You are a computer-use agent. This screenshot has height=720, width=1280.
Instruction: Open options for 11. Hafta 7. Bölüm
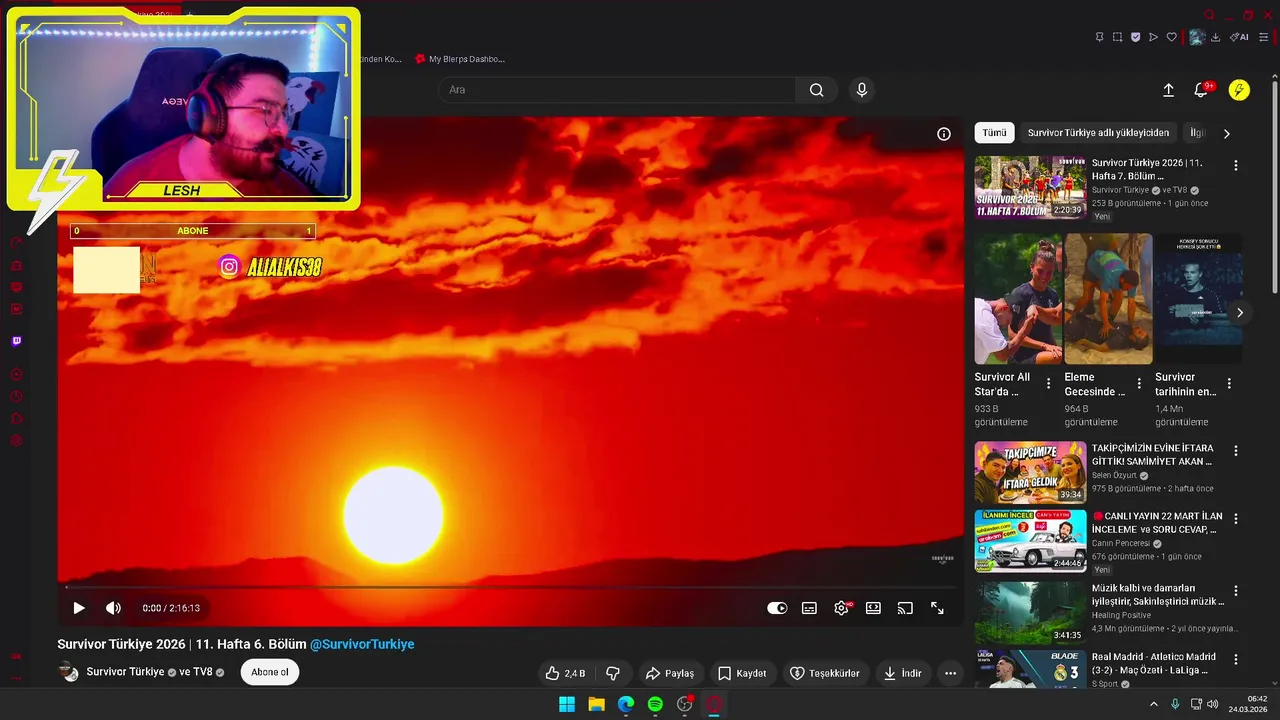[x=1235, y=166]
